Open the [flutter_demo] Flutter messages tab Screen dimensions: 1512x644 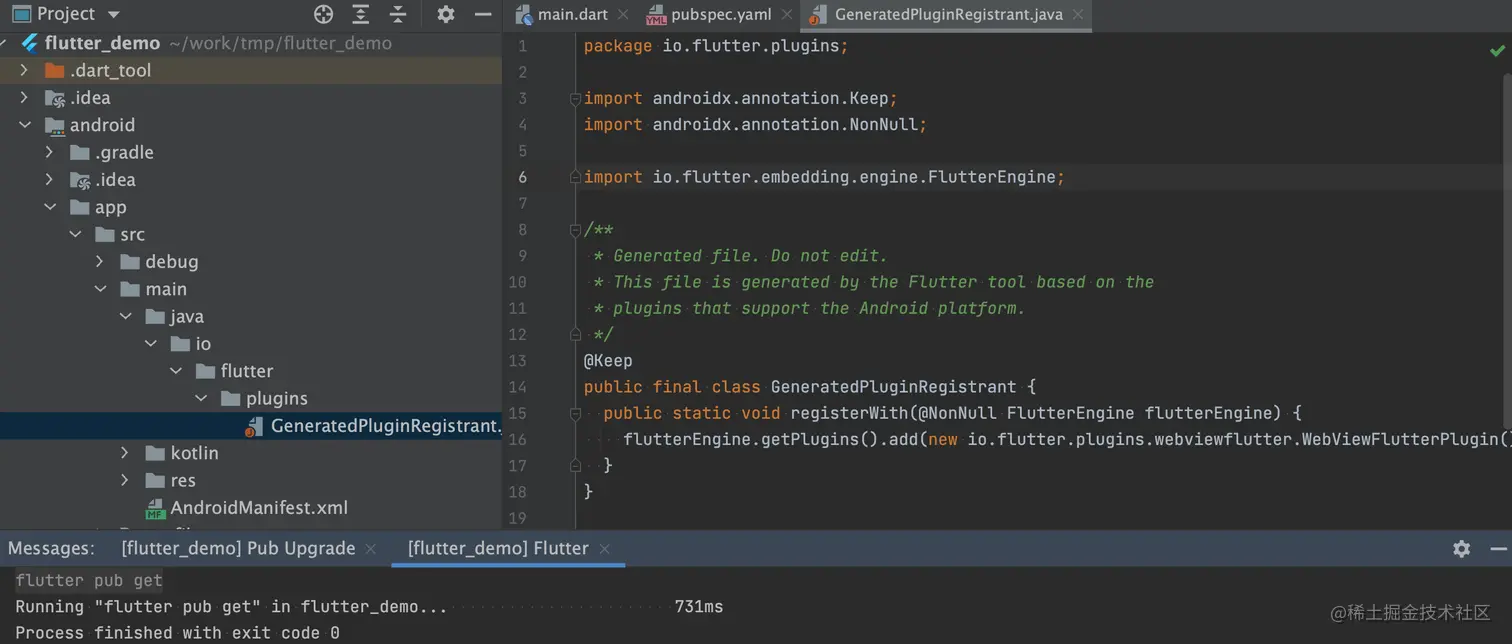tap(498, 548)
